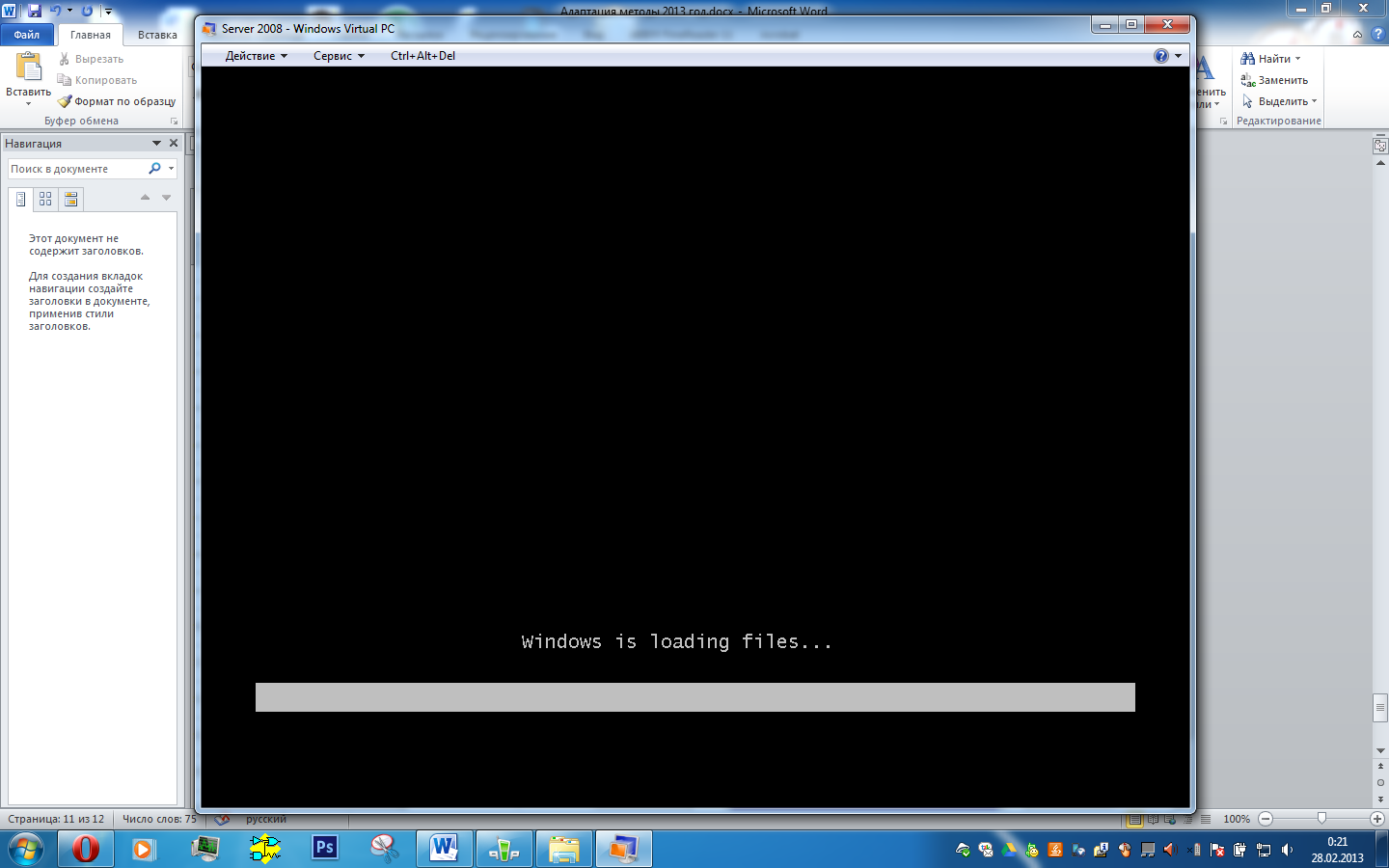Screen dimensions: 1389x868
Task: Open the dropdown next to Virtual PC help
Action: 1178,56
